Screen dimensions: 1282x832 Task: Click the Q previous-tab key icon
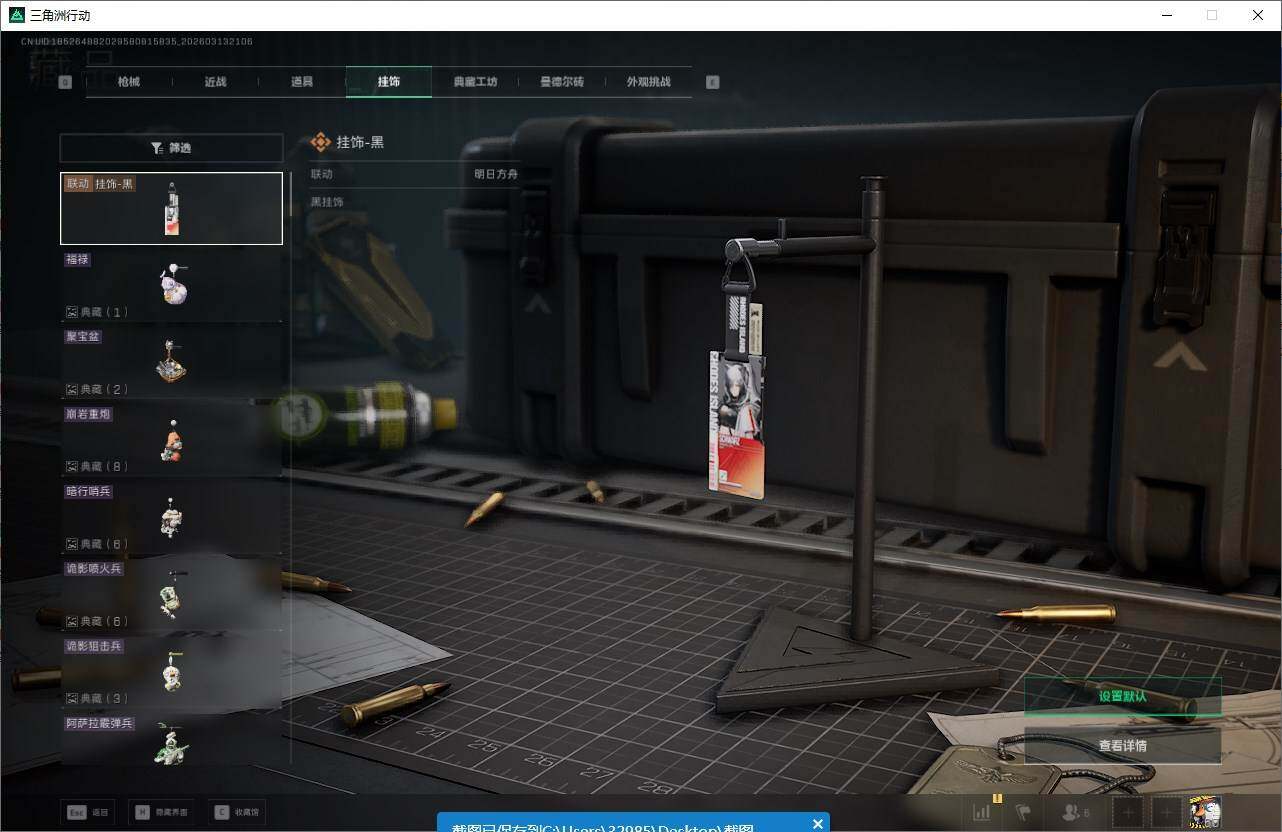click(65, 82)
